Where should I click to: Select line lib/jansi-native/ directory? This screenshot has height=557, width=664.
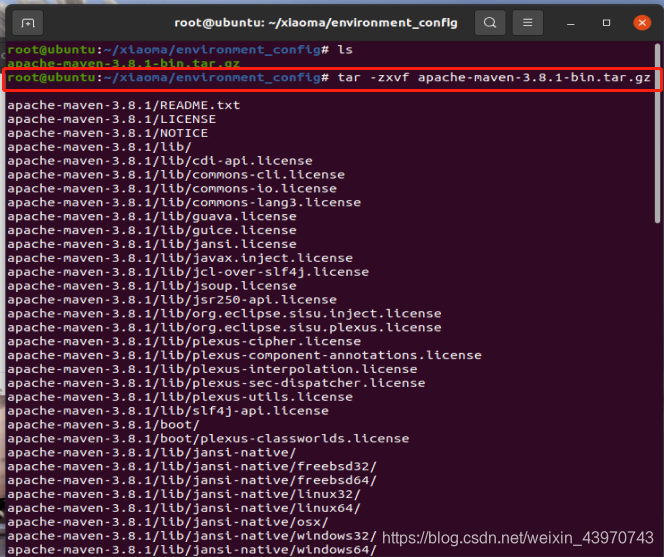pos(152,453)
